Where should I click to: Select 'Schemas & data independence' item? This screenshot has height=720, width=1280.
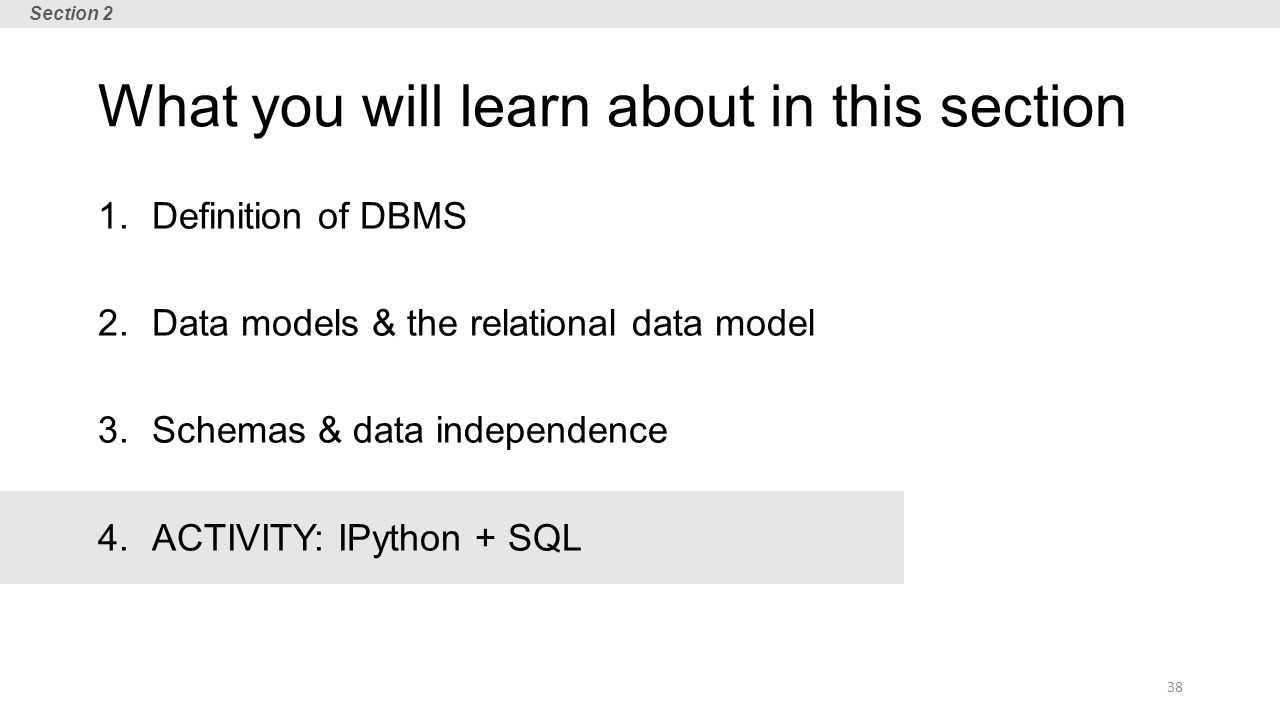[x=410, y=431]
